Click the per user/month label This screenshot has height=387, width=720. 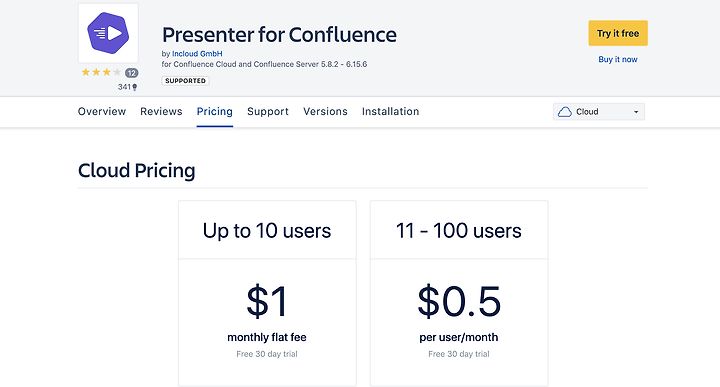pyautogui.click(x=459, y=337)
